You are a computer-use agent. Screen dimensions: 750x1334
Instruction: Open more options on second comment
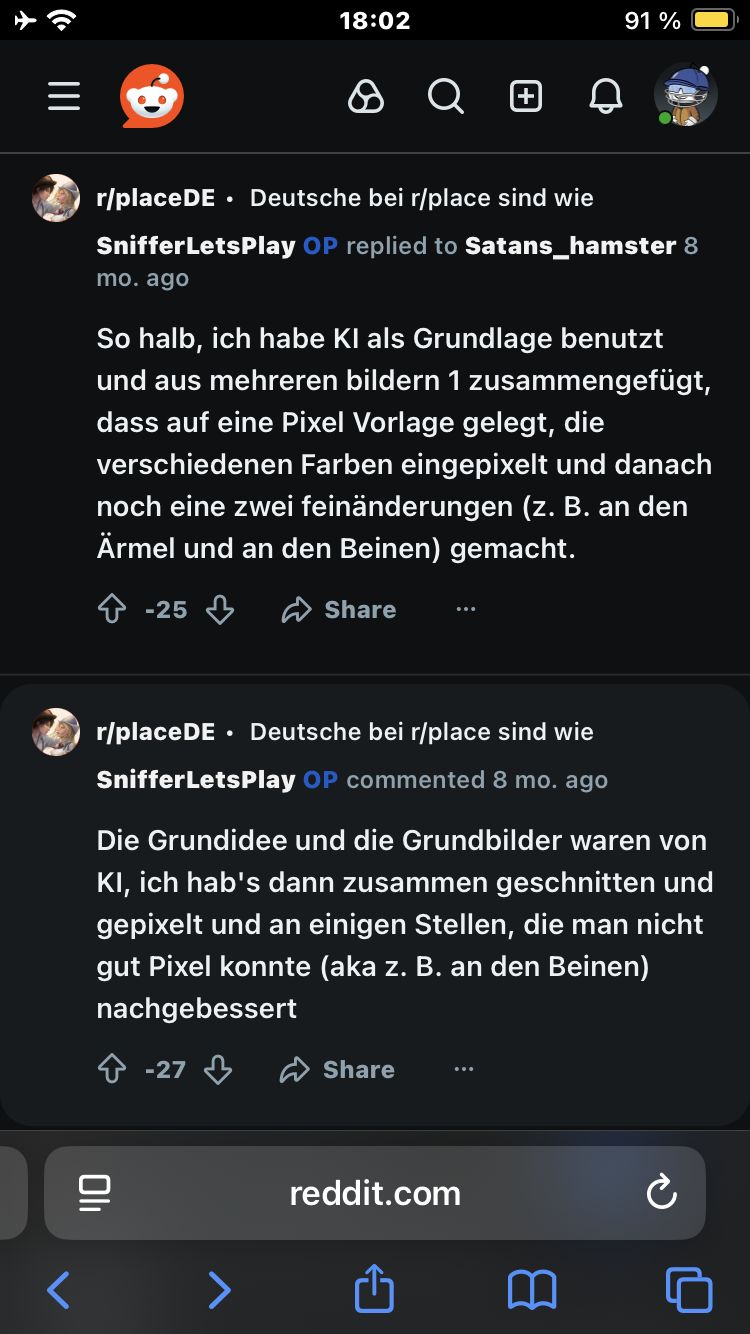point(464,1069)
